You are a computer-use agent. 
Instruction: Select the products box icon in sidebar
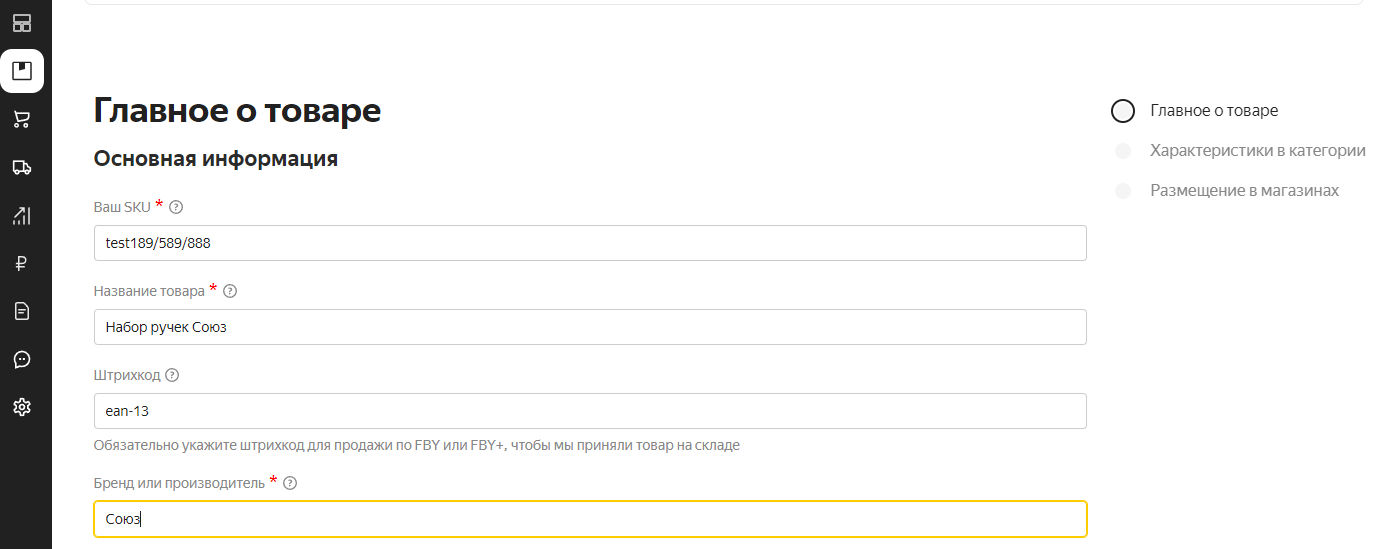[22, 71]
